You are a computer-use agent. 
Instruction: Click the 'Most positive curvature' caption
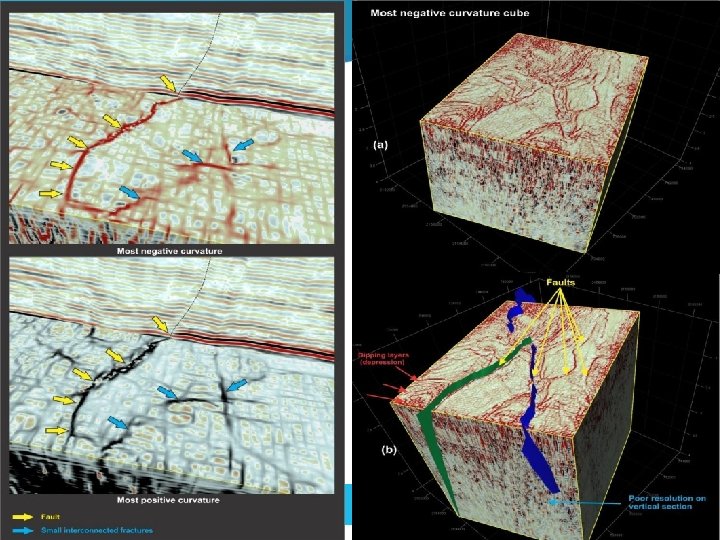click(168, 500)
